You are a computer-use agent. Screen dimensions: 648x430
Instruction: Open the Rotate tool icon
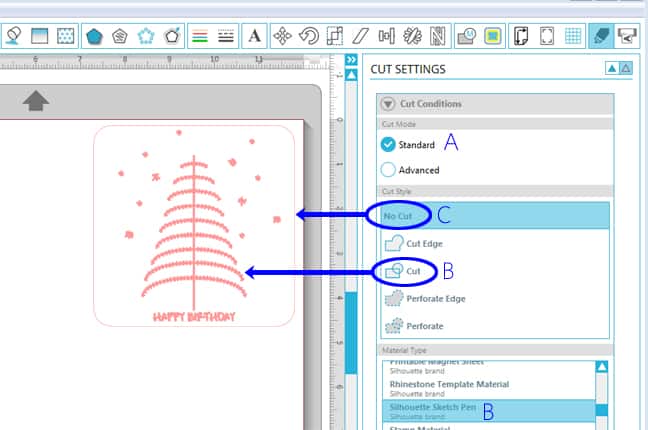pos(309,36)
